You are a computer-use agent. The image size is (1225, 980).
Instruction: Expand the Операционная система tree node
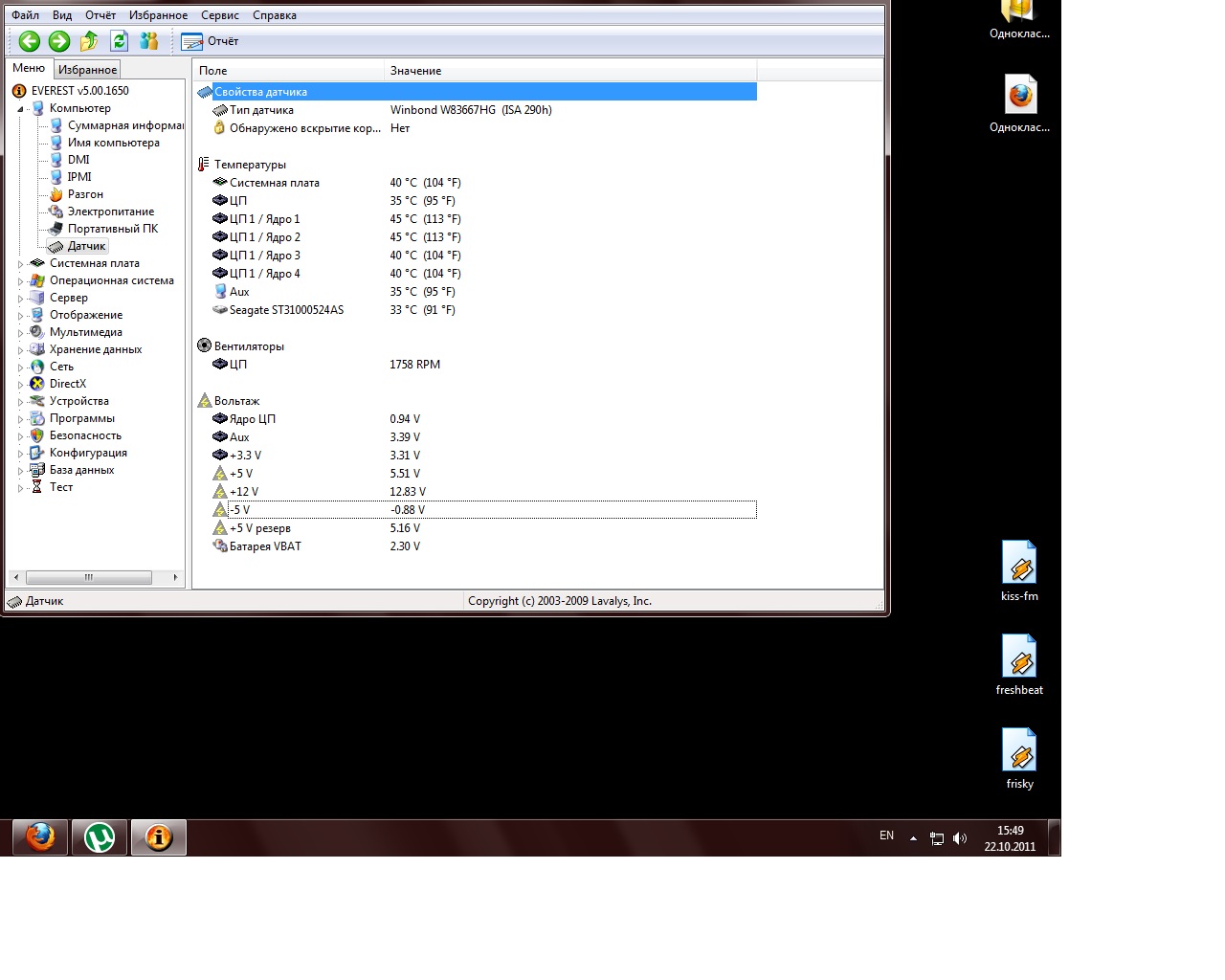tap(20, 281)
